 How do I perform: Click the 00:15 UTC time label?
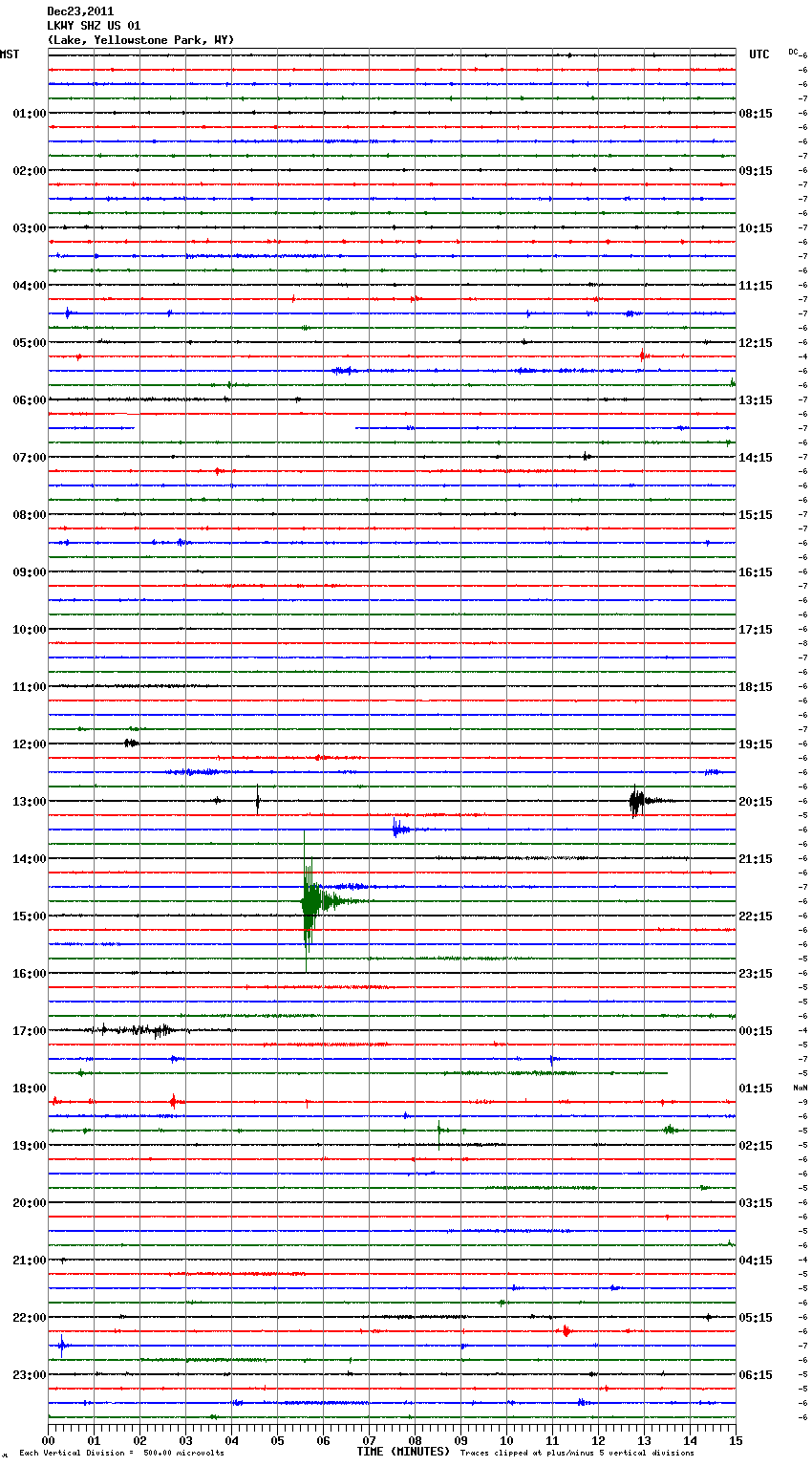point(756,1031)
